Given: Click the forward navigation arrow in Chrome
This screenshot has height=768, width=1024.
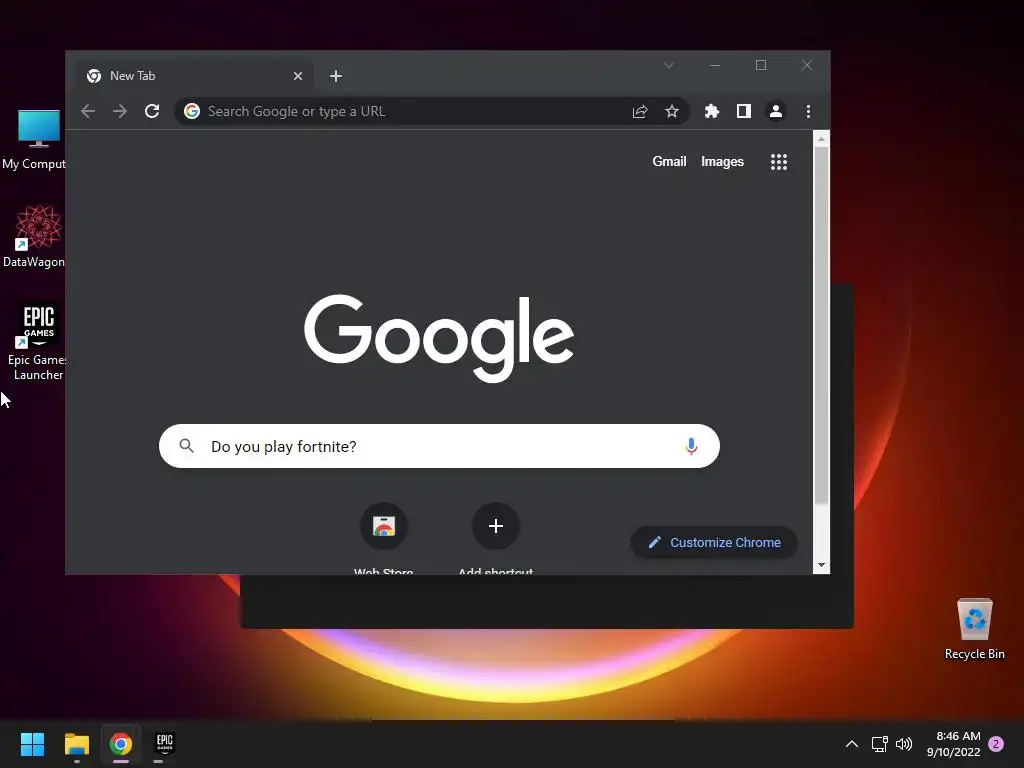Looking at the screenshot, I should pyautogui.click(x=120, y=111).
